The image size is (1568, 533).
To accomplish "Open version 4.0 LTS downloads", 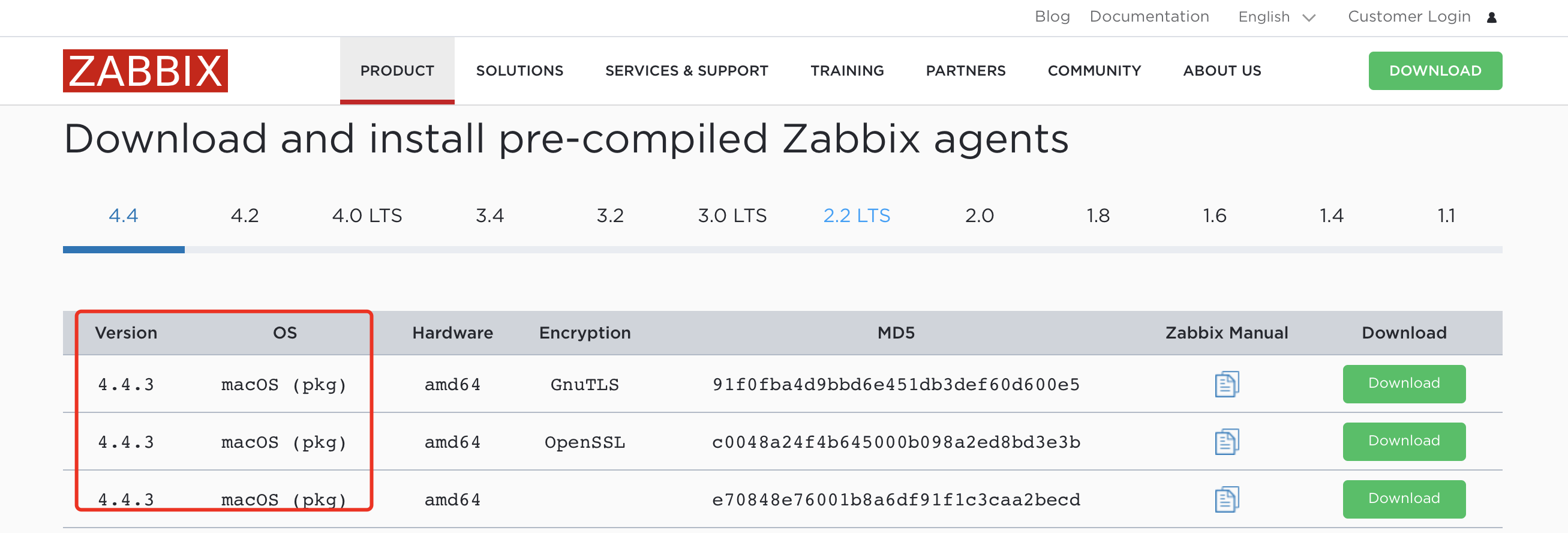I will [x=367, y=215].
